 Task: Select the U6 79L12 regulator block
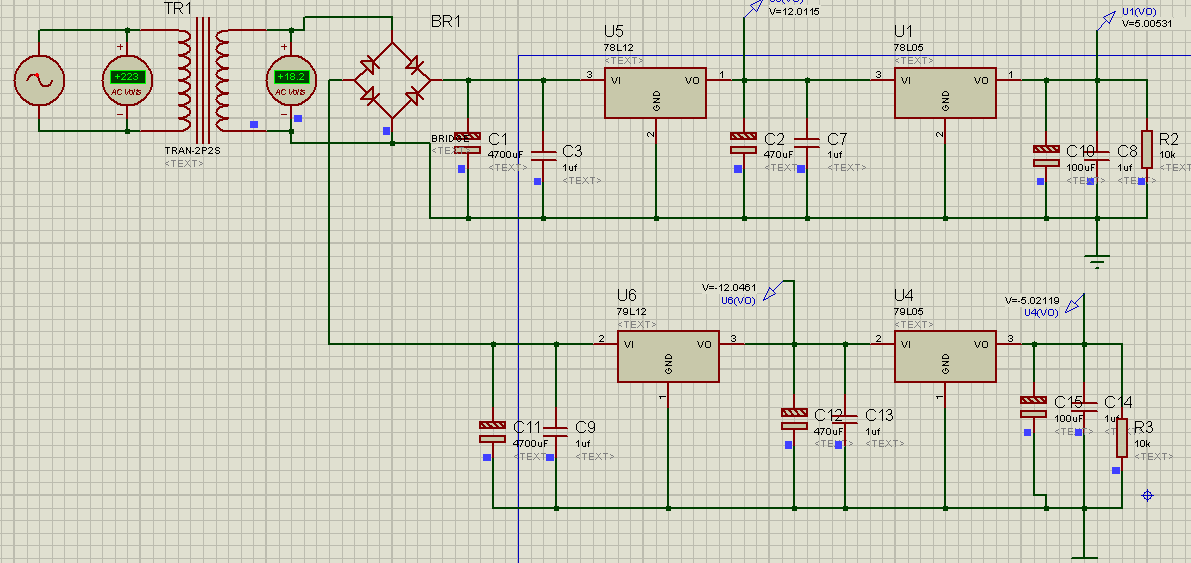tap(668, 357)
